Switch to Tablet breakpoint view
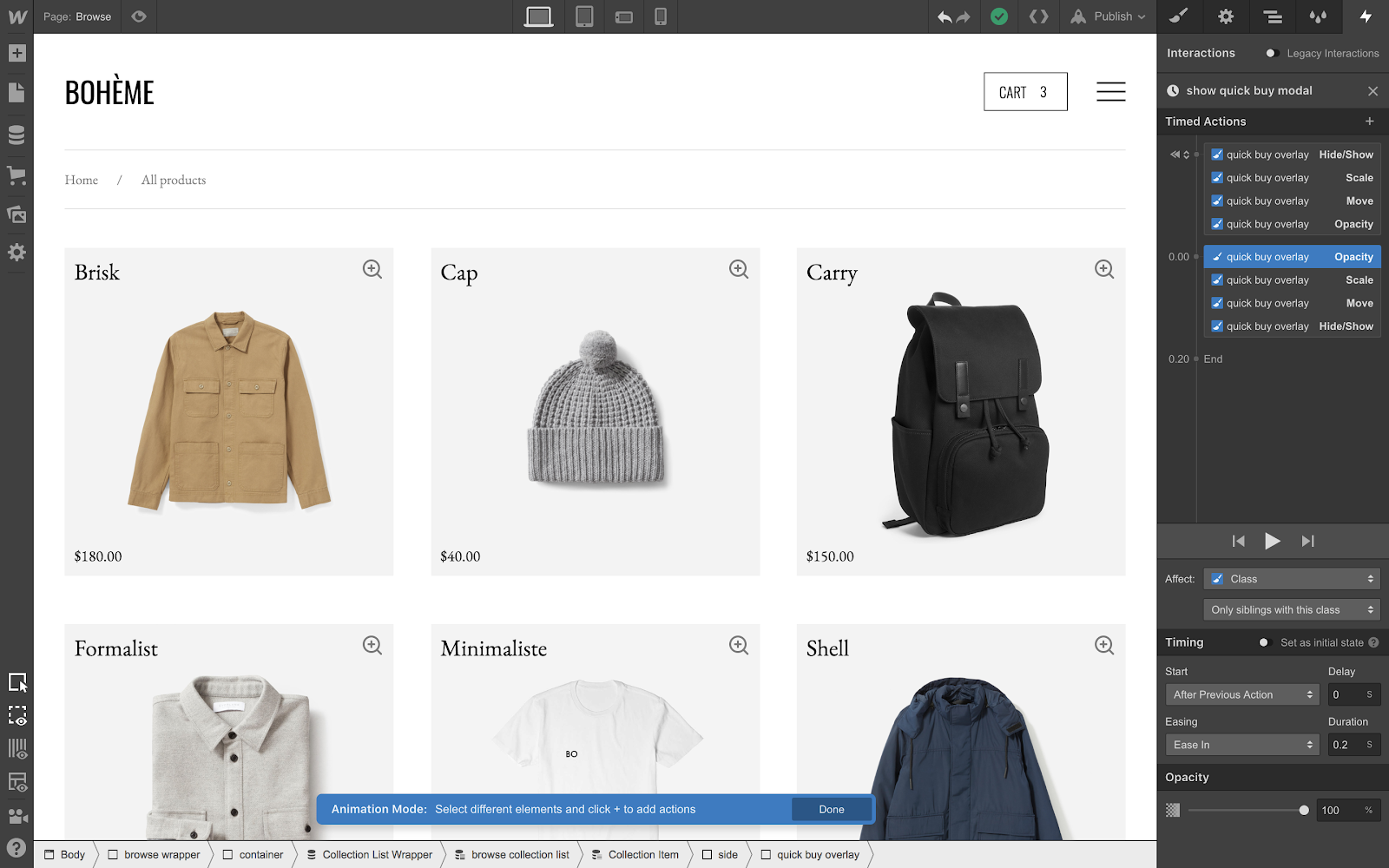 [584, 16]
